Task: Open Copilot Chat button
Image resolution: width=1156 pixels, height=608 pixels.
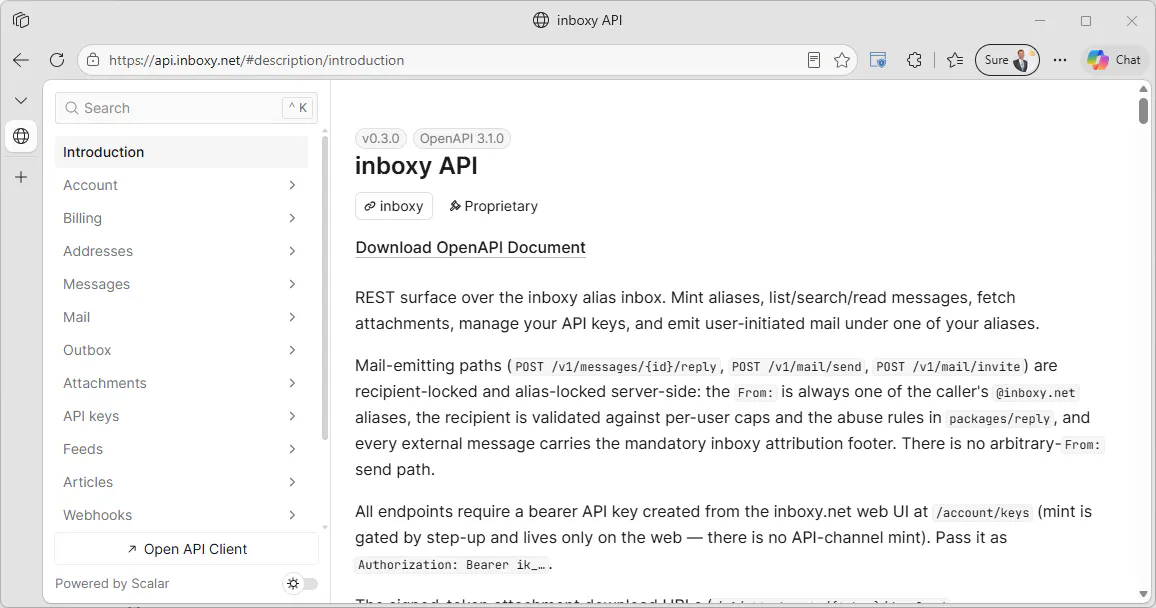Action: pos(1114,60)
